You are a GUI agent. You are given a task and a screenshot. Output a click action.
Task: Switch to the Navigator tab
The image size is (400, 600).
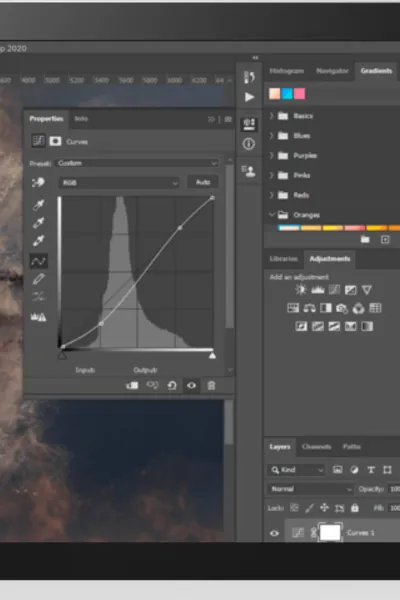(332, 71)
